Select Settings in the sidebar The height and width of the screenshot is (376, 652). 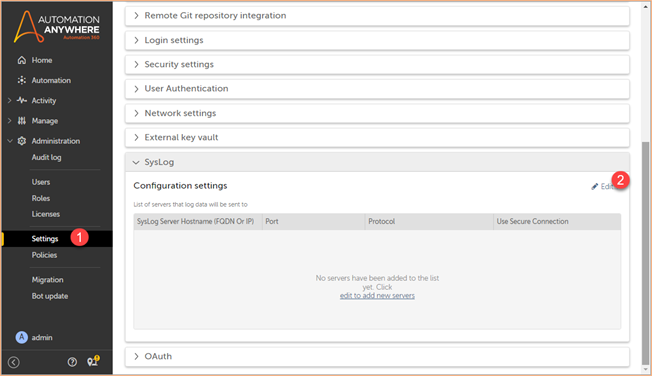[x=45, y=239]
